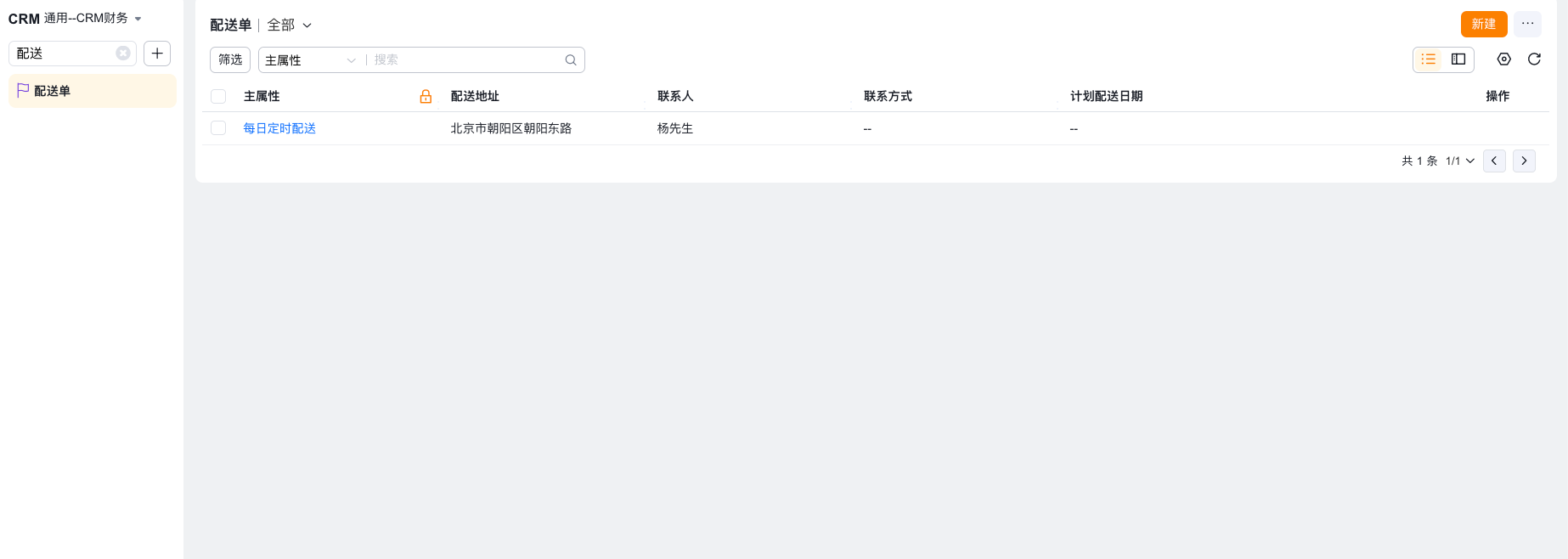Image resolution: width=1568 pixels, height=559 pixels.
Task: Open 配送单 in the sidebar
Action: click(93, 91)
